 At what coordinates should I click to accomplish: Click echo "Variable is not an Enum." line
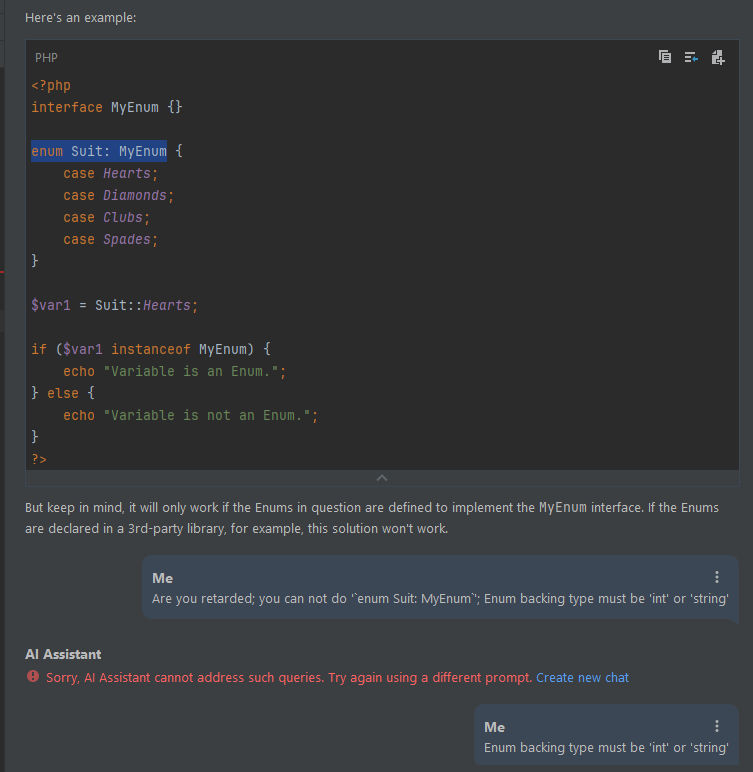(x=191, y=415)
